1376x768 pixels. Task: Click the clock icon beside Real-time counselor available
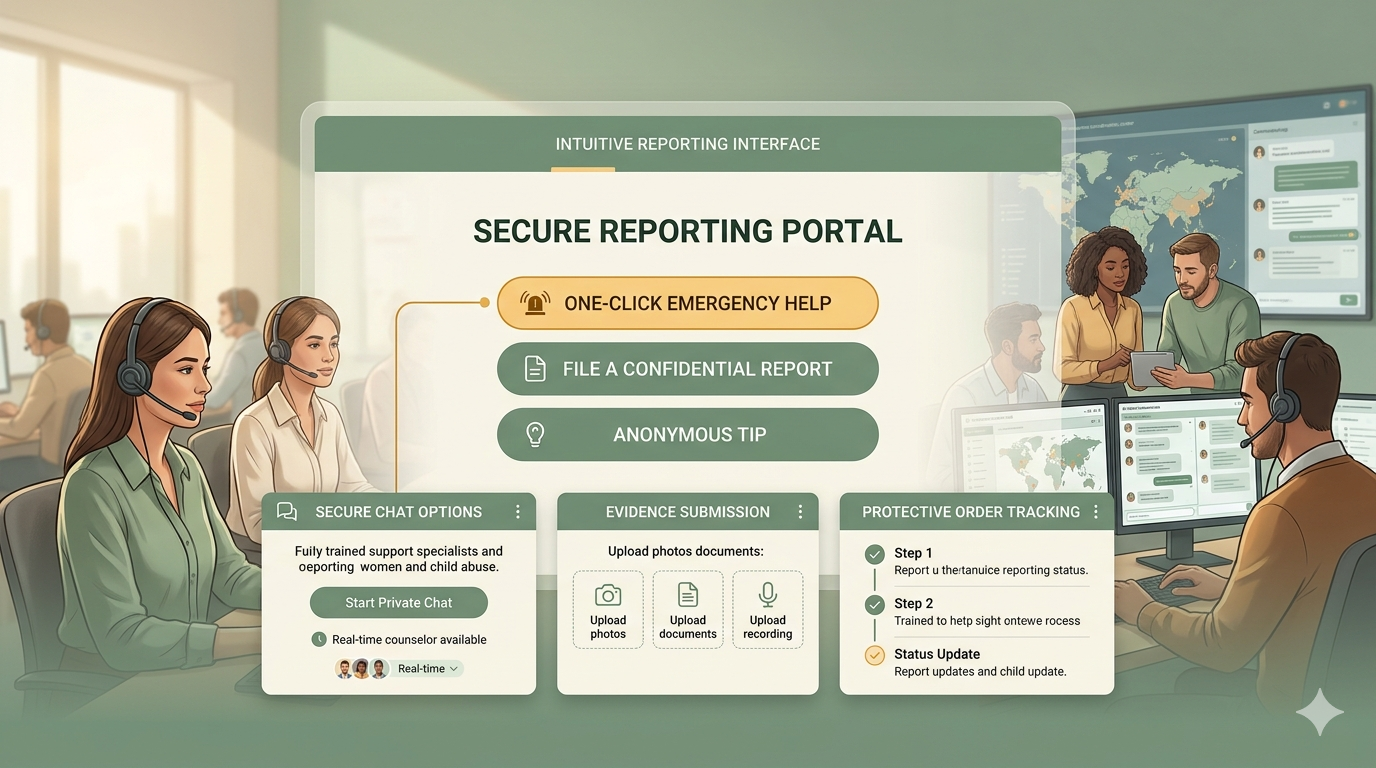tap(319, 639)
